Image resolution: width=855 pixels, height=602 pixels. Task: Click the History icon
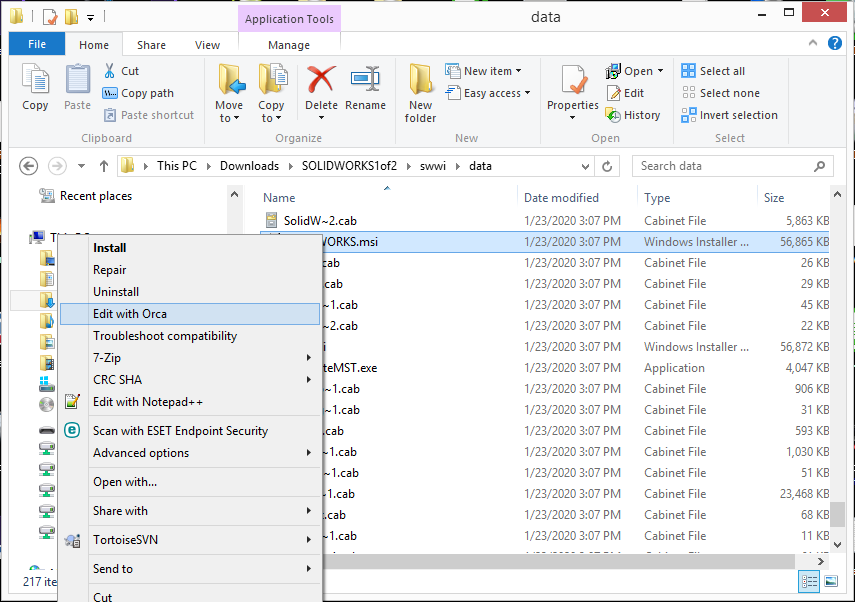tap(634, 114)
